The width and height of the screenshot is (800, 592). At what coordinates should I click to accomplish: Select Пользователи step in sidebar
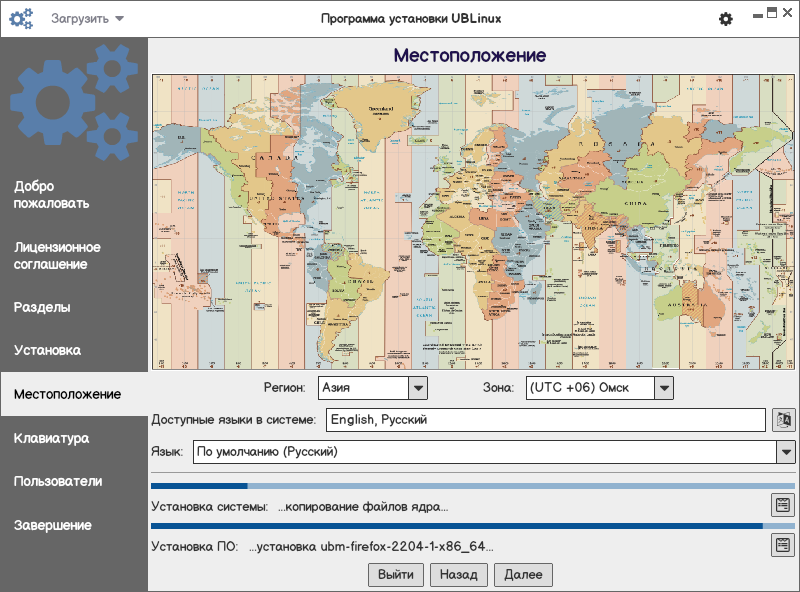[58, 481]
